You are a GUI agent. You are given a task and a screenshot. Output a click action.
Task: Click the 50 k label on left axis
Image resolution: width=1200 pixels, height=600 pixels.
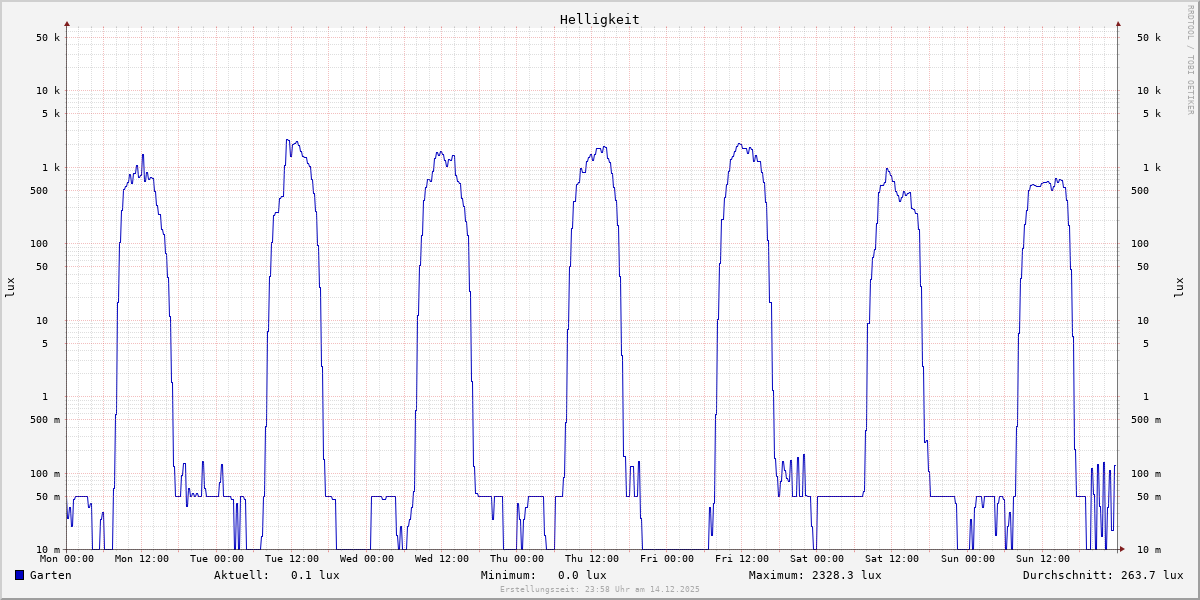point(48,38)
